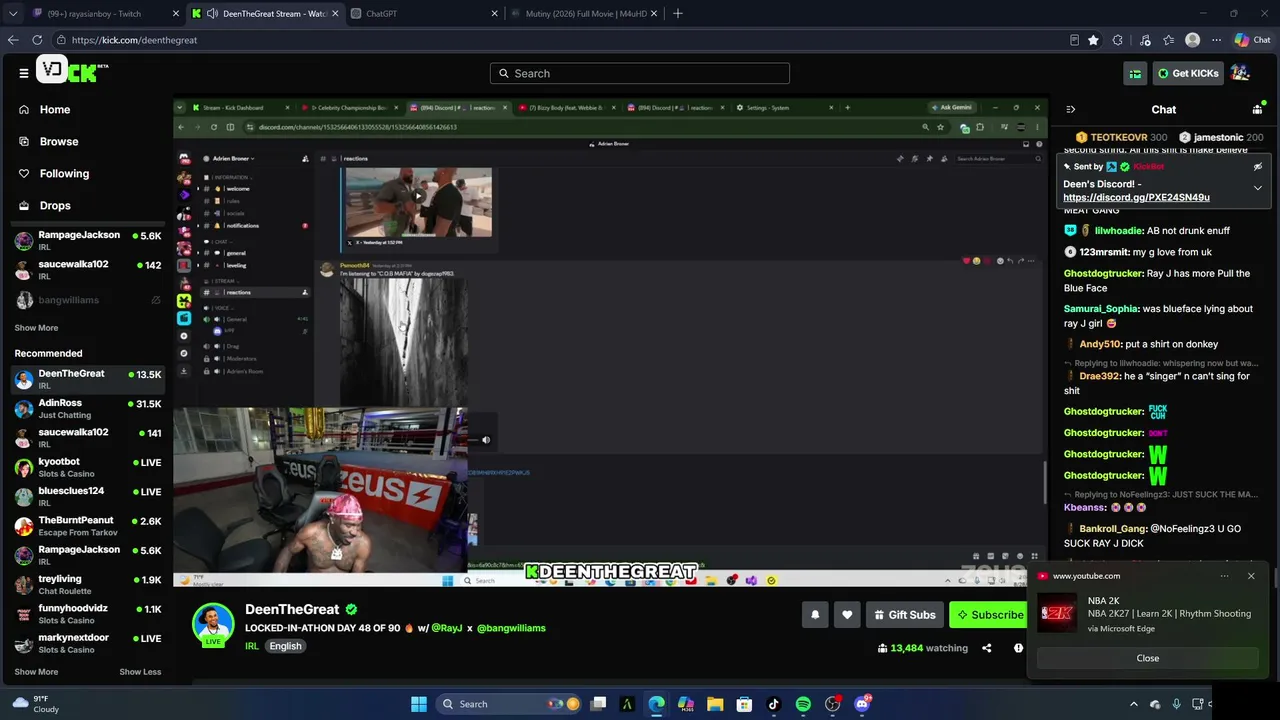
Task: Open the browser extensions puzzle icon
Action: click(1118, 40)
